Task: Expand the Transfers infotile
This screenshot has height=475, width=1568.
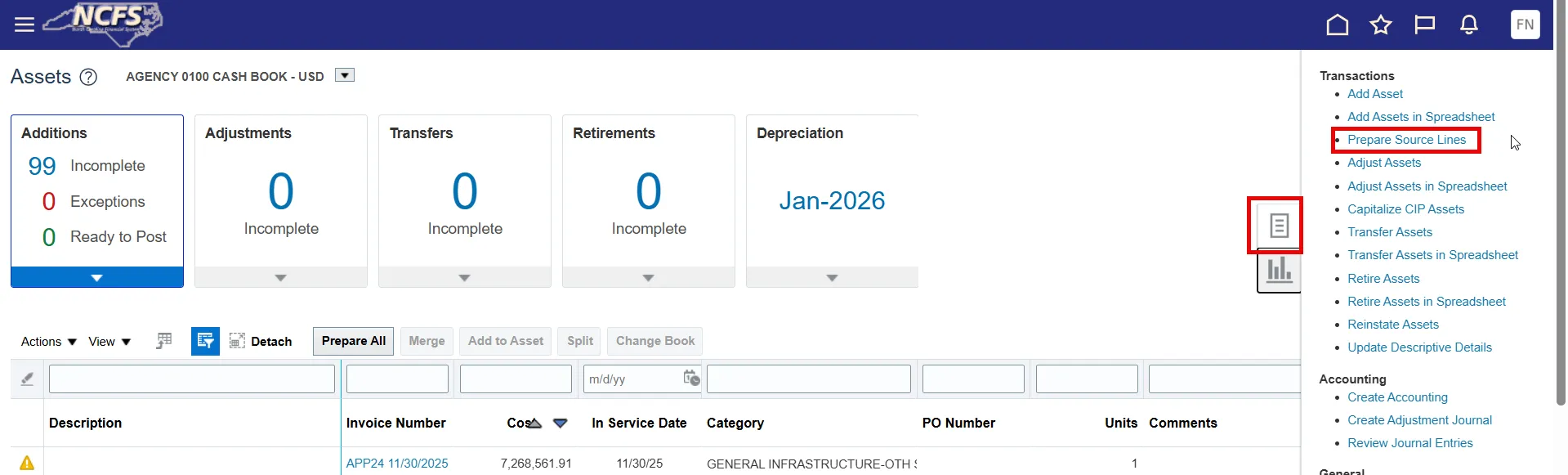Action: (465, 277)
